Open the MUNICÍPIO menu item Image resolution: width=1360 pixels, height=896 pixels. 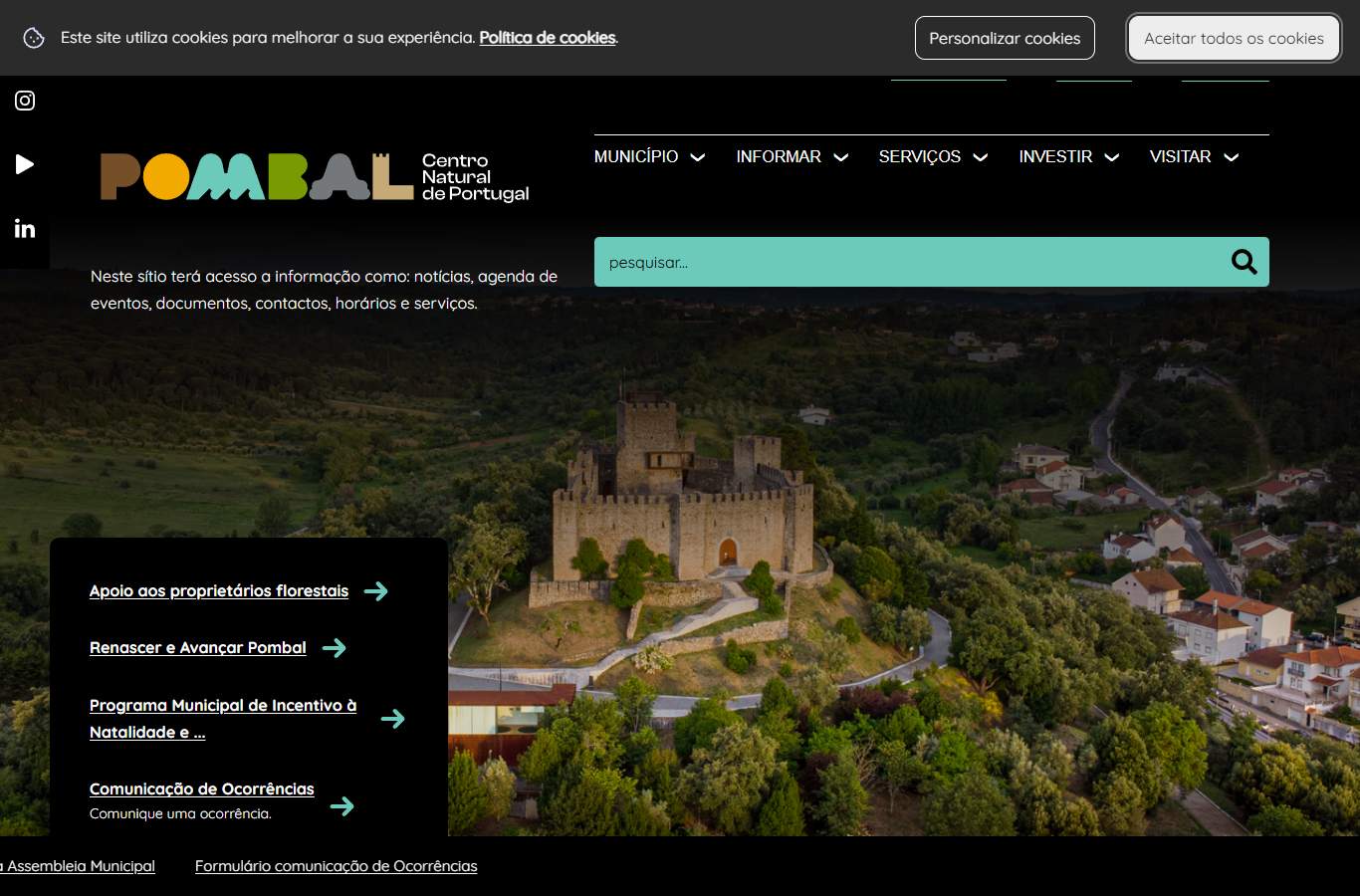[636, 156]
